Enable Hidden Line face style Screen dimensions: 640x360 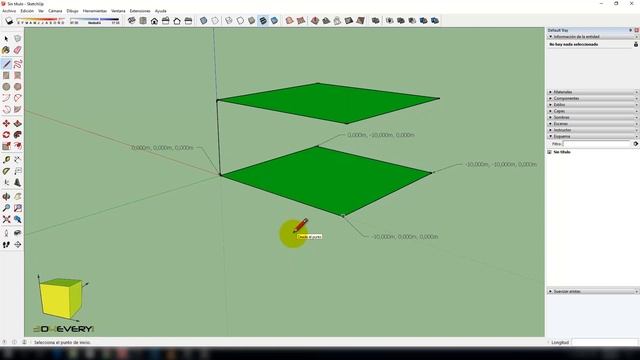tap(240, 21)
